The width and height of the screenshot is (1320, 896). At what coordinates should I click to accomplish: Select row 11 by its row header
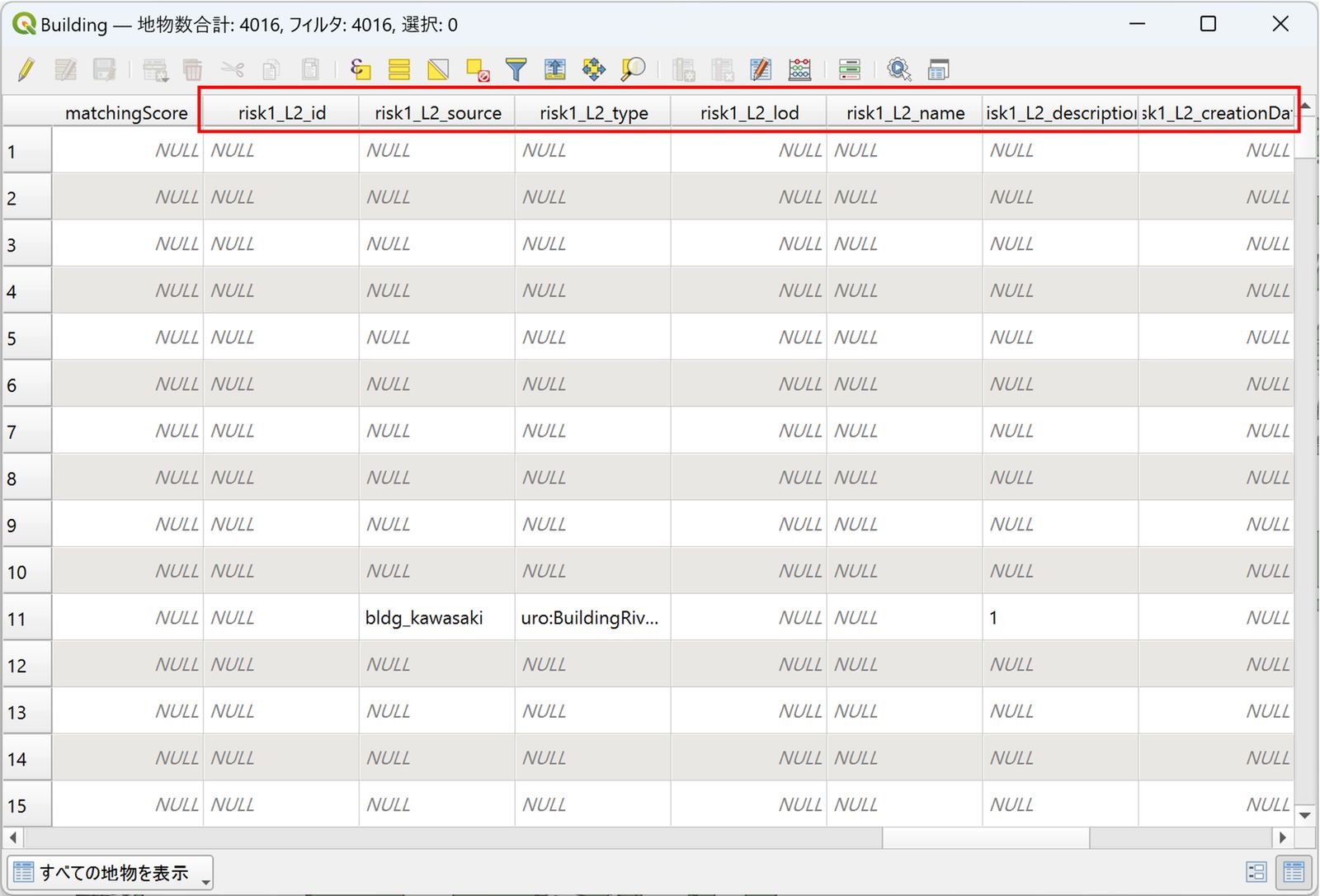tap(27, 618)
